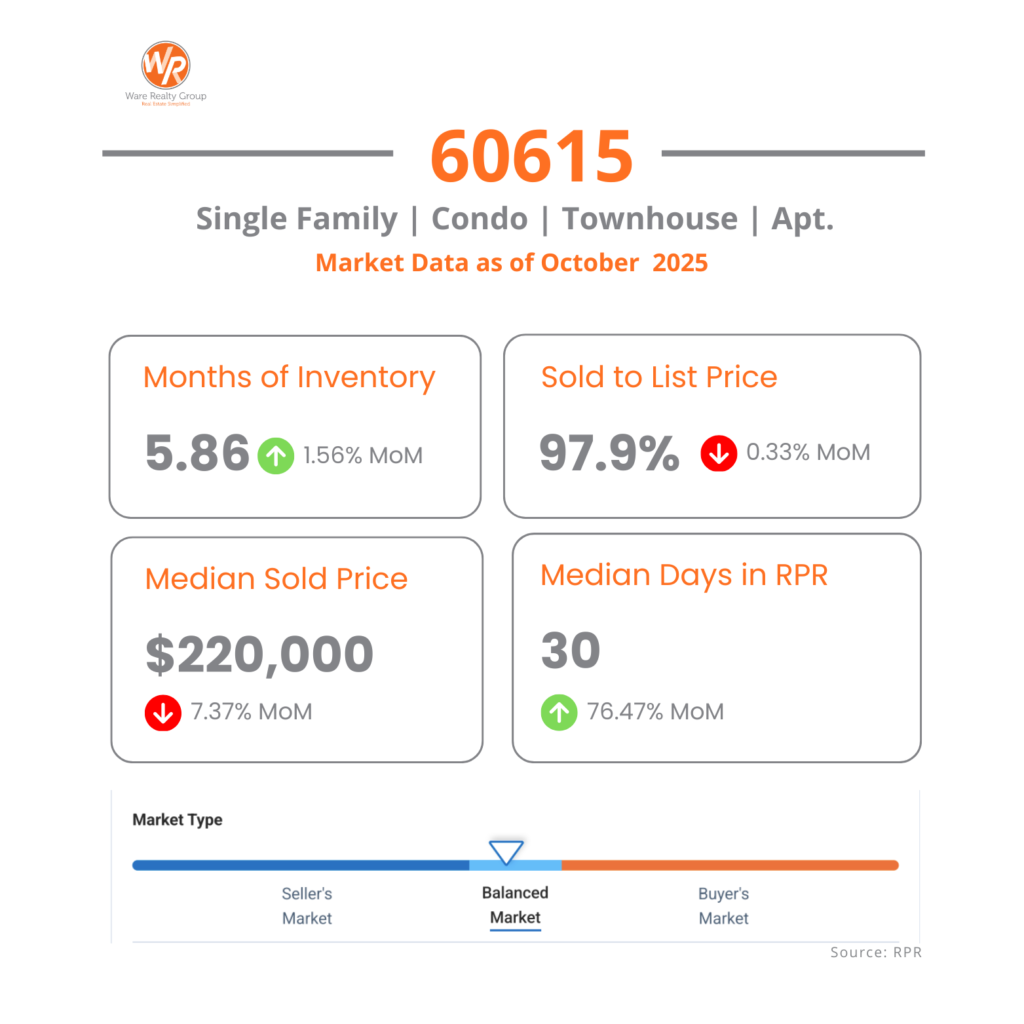This screenshot has width=1024, height=1024.
Task: Click green up arrow beside 1.56% MoM
Action: [275, 455]
